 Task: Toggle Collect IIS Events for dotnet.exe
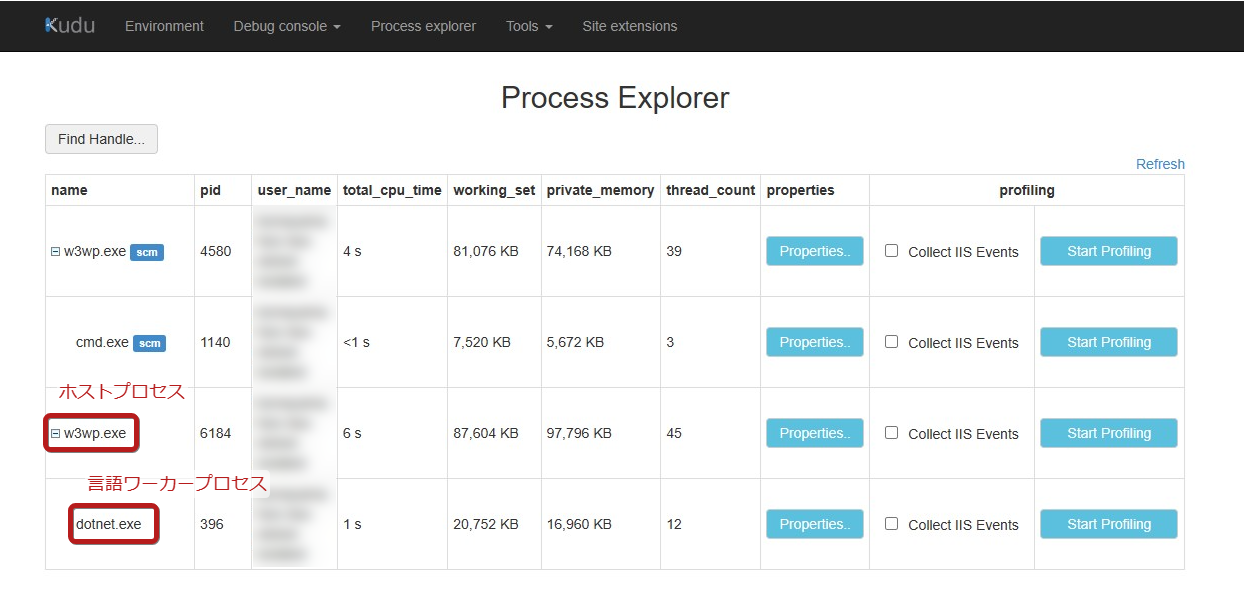[892, 524]
